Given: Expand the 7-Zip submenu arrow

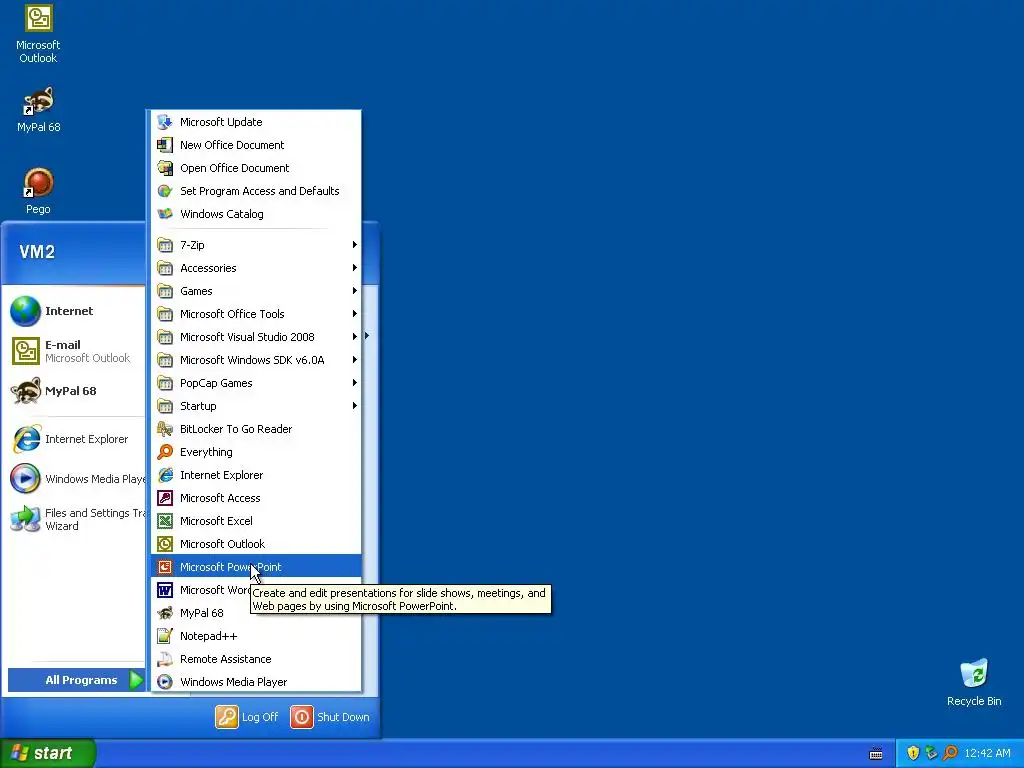Looking at the screenshot, I should pyautogui.click(x=355, y=245).
